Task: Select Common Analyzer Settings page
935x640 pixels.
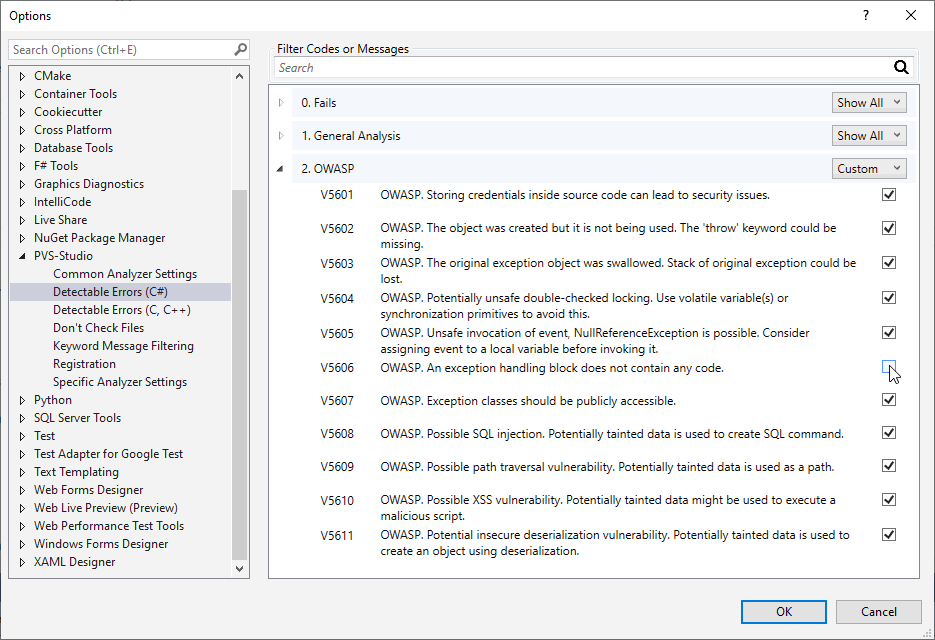Action: pos(125,274)
